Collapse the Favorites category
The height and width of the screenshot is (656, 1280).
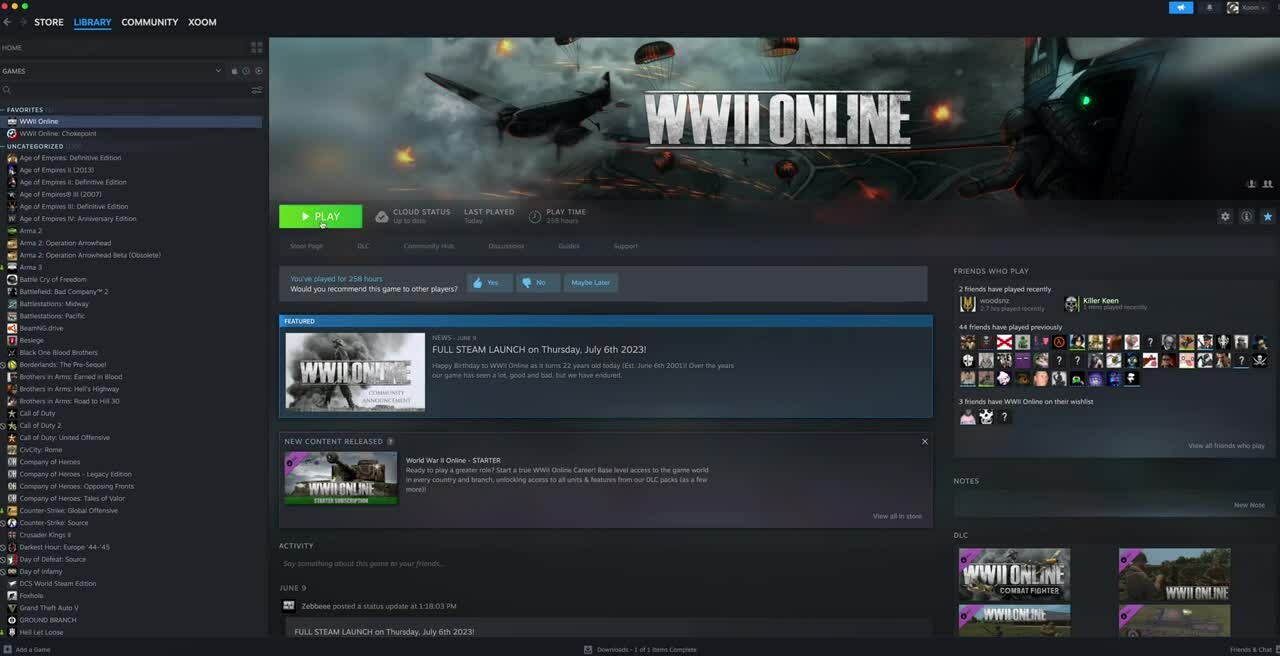click(x=4, y=110)
